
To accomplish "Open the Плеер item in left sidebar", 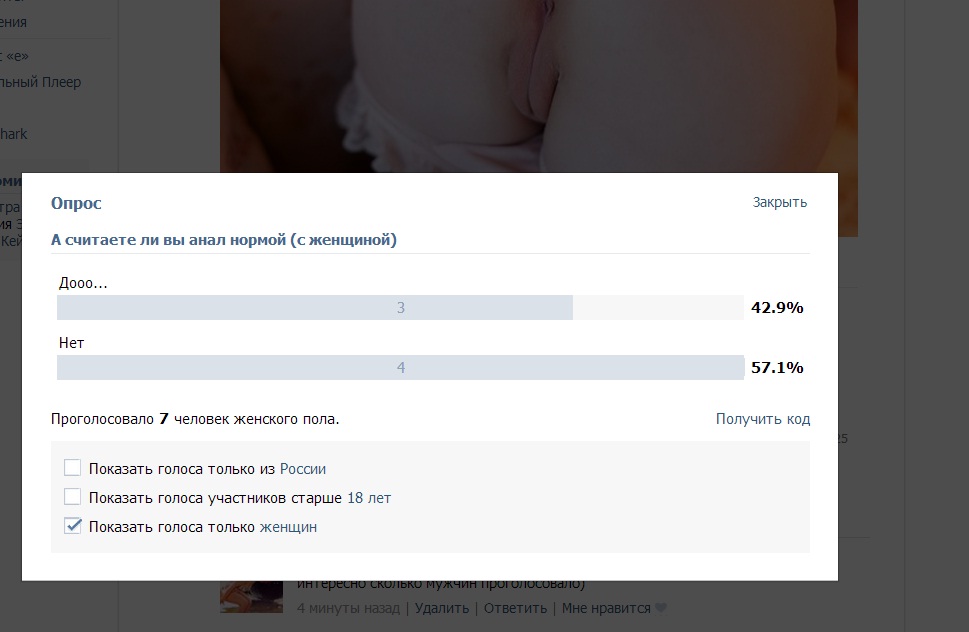I will point(40,82).
